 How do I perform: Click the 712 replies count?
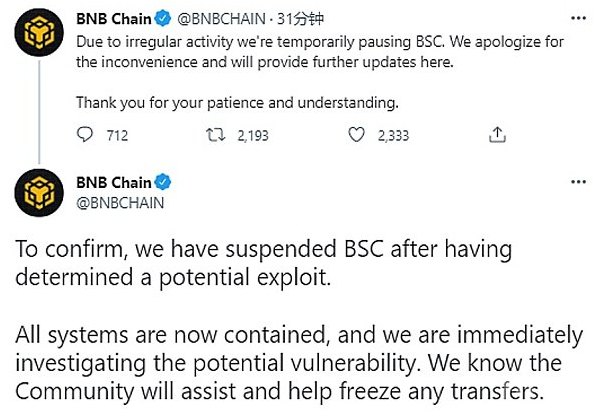pyautogui.click(x=117, y=136)
